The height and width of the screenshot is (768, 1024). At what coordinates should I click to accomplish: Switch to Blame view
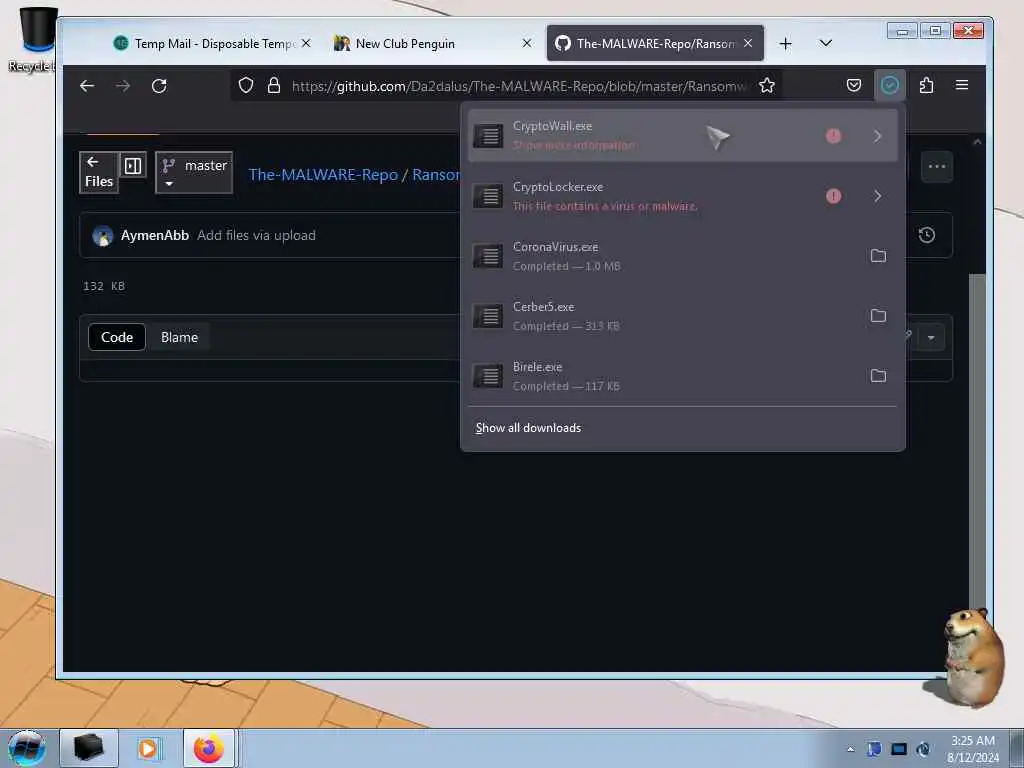pyautogui.click(x=180, y=337)
